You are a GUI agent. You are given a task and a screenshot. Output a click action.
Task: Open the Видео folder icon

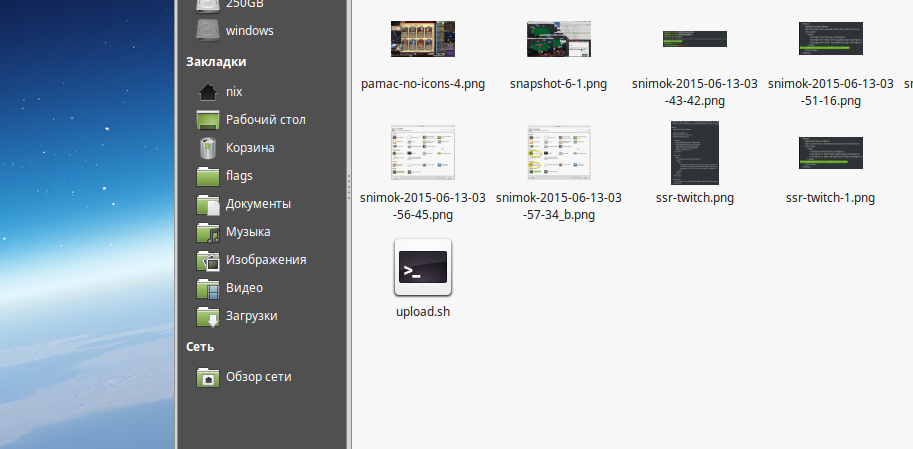(208, 288)
